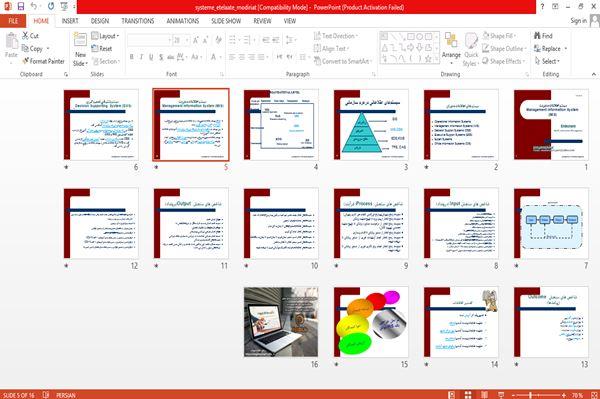600x399 pixels.
Task: Select slide 16 laptop photo thumbnail
Action: [281, 322]
